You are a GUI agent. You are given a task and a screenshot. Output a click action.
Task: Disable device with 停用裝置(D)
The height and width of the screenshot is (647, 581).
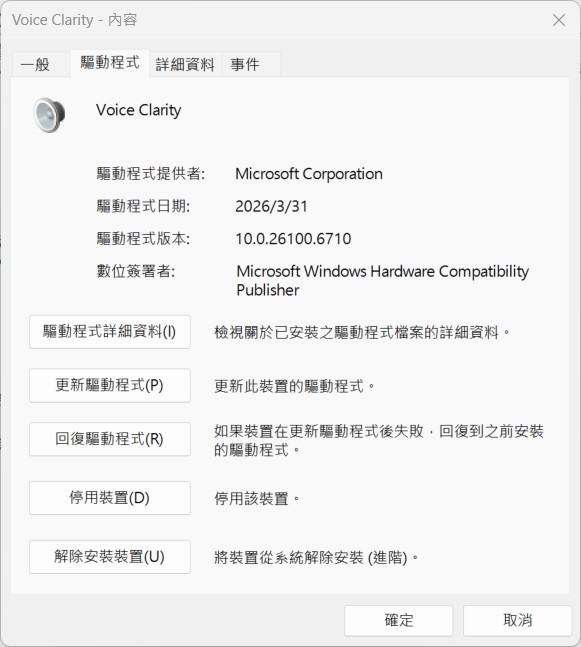pyautogui.click(x=110, y=498)
